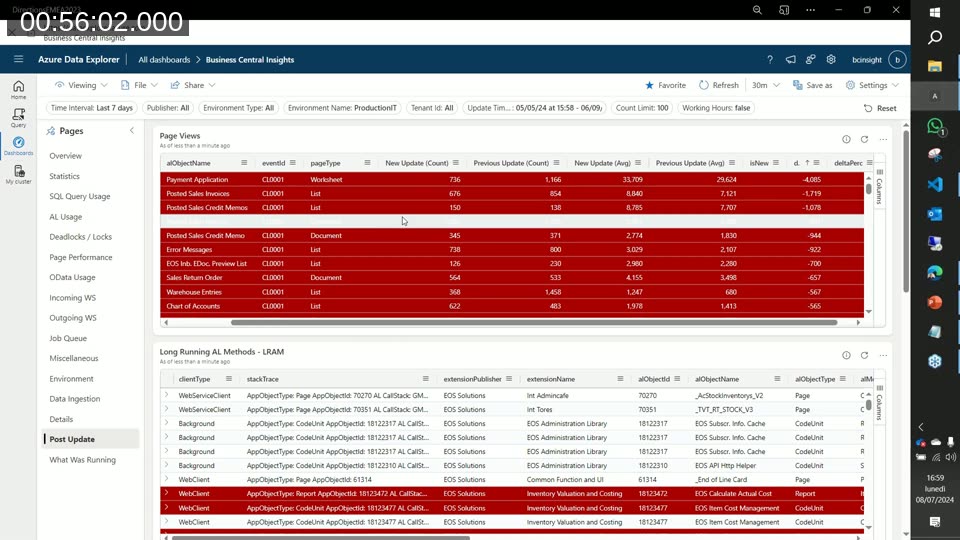Viewport: 960px width, 540px height.
Task: Show info for Long Running AL Methods tile
Action: (846, 355)
